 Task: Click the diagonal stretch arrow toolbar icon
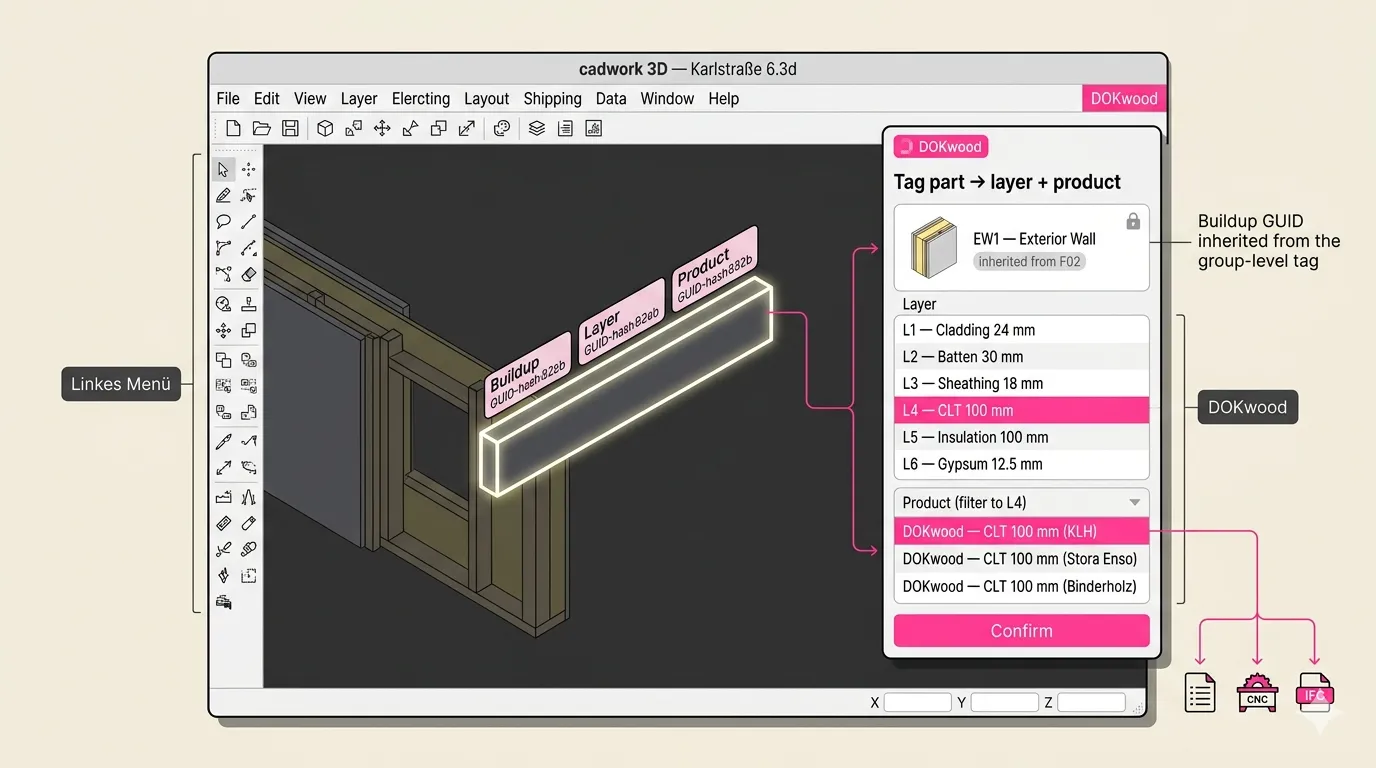click(x=467, y=128)
